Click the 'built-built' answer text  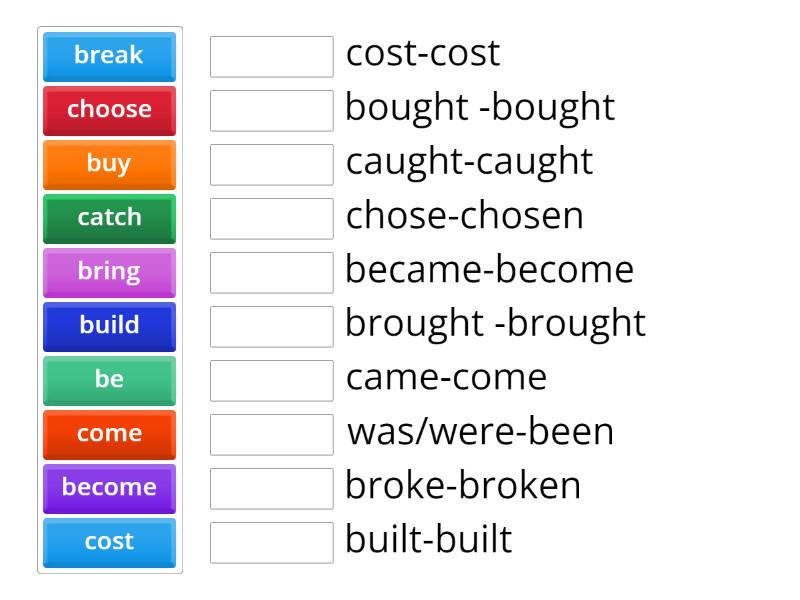coord(428,539)
